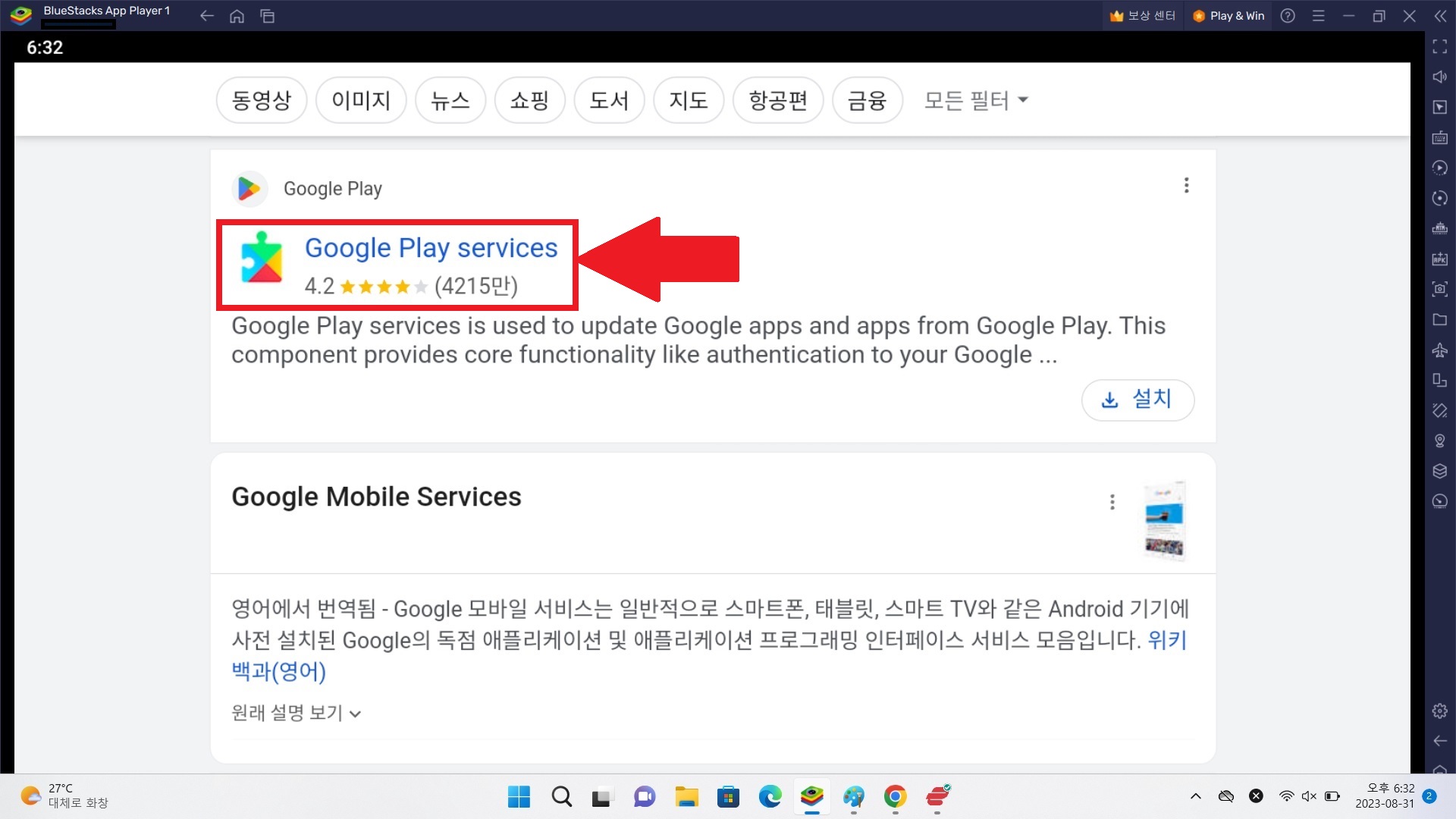Select the 금융 filter chip

coord(868,100)
